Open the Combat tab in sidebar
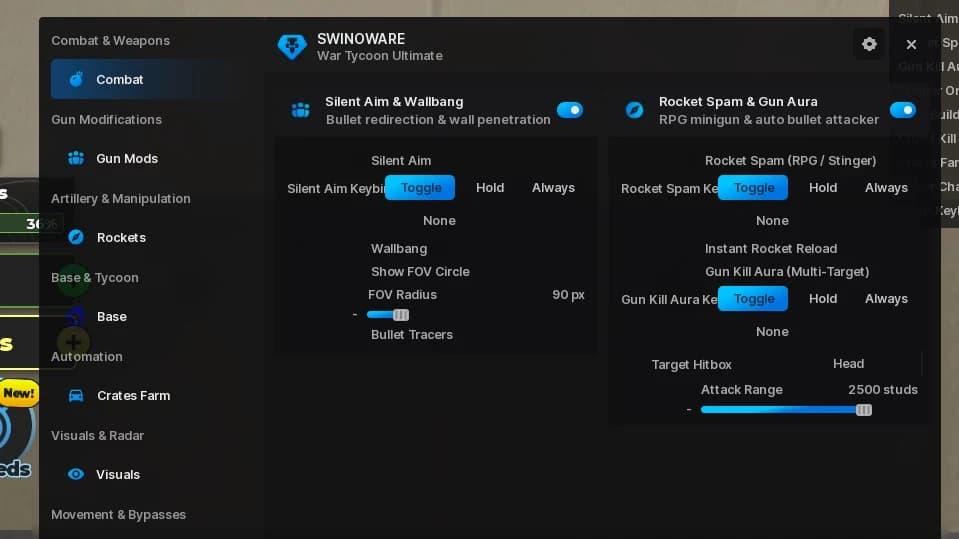The image size is (959, 539). pyautogui.click(x=147, y=80)
